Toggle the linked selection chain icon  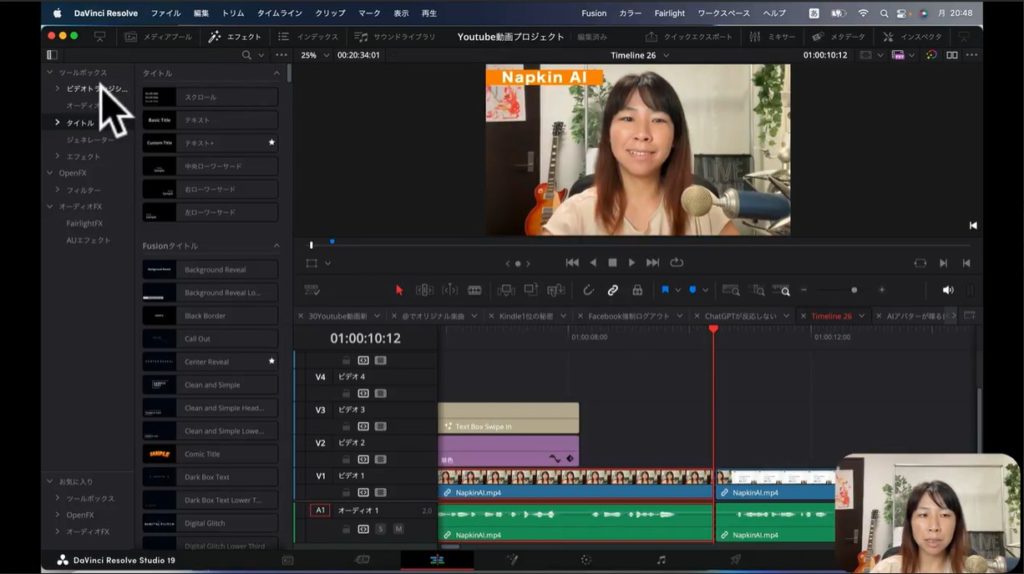pyautogui.click(x=612, y=290)
